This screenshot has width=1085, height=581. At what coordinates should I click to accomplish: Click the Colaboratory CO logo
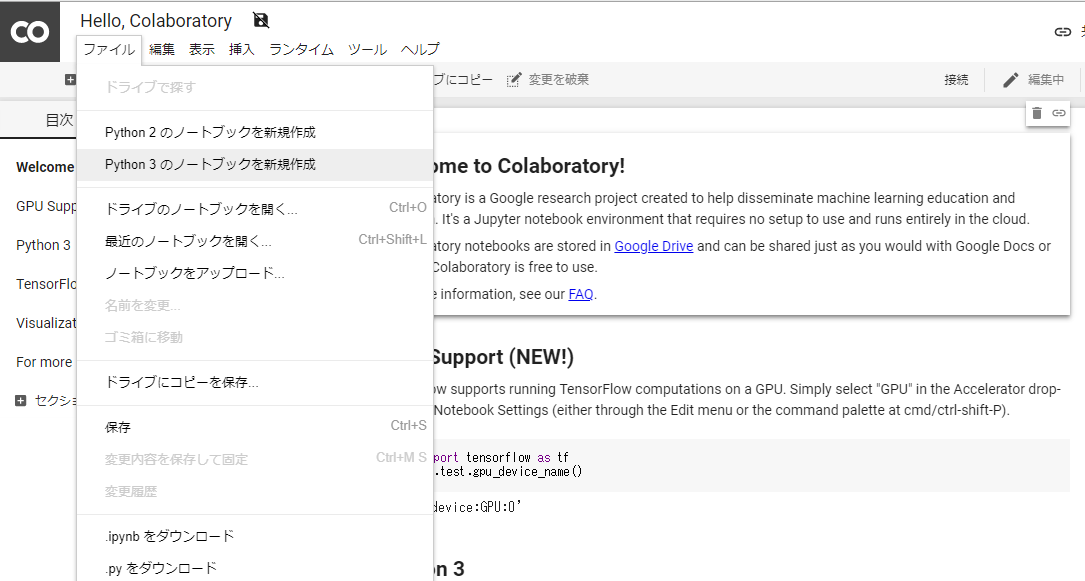[x=30, y=32]
